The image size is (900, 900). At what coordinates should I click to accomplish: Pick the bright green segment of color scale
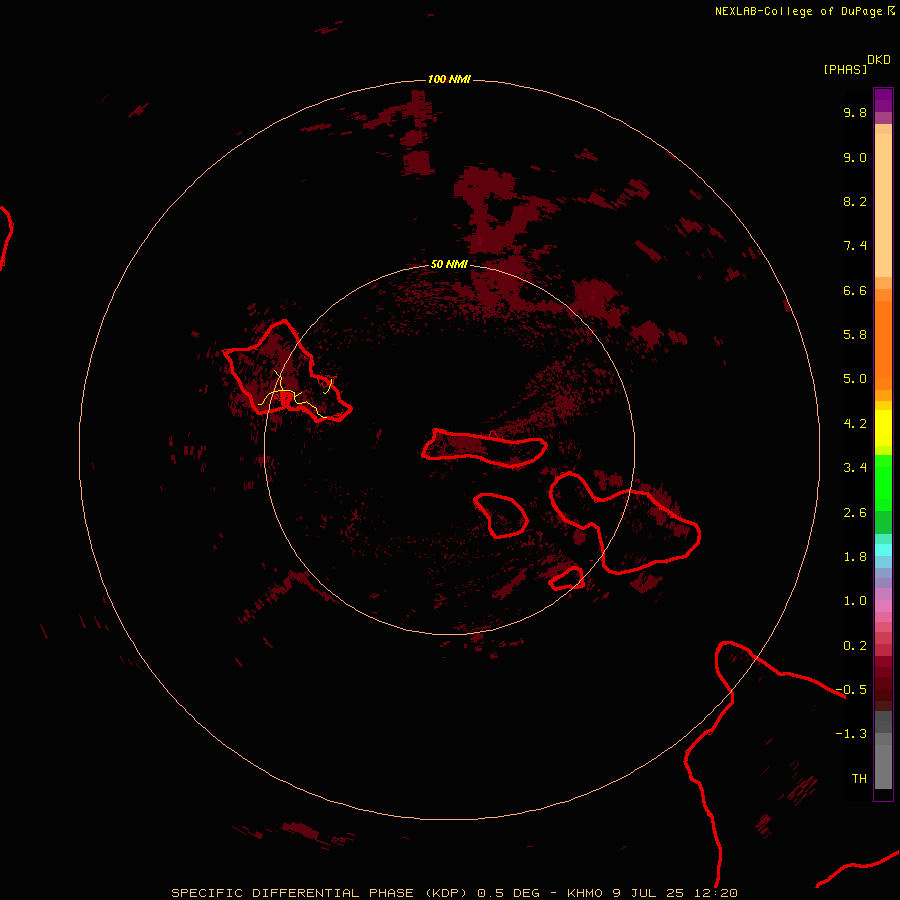pyautogui.click(x=883, y=482)
